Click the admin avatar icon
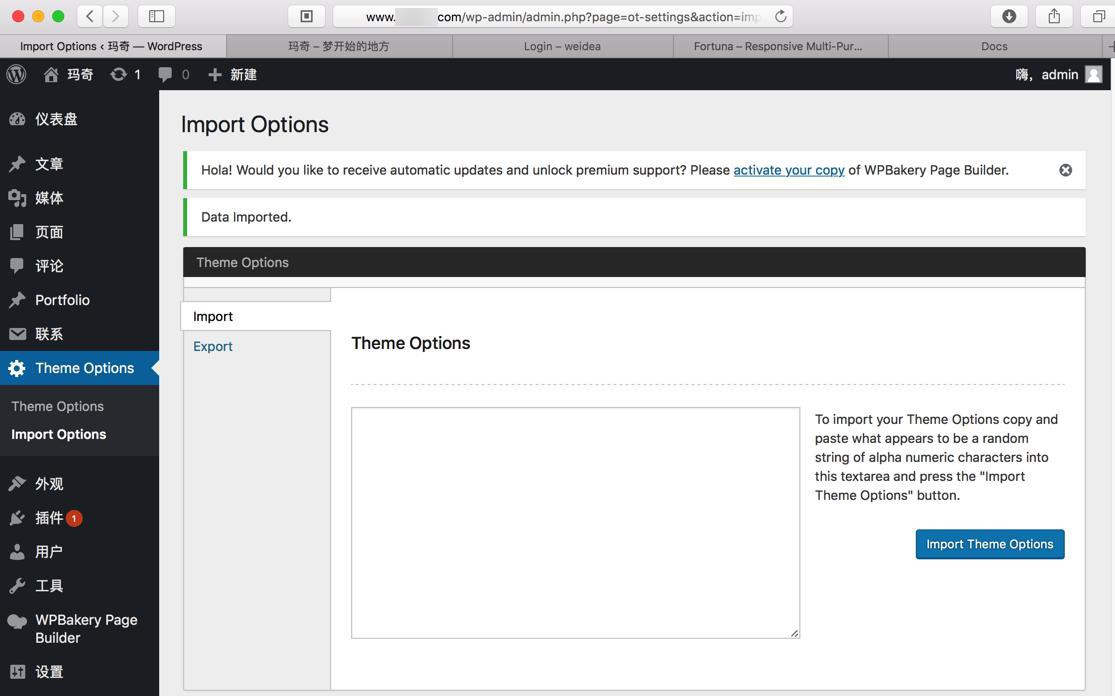1115x696 pixels. click(x=1094, y=75)
